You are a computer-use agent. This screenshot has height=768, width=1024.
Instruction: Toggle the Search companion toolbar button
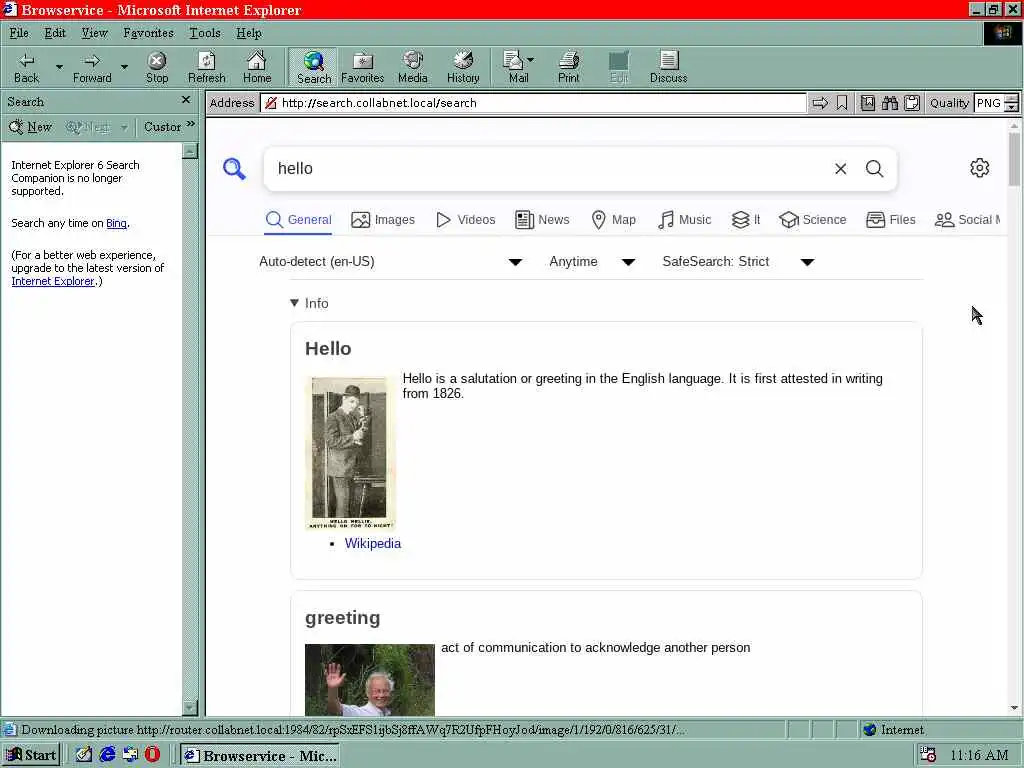(x=313, y=68)
